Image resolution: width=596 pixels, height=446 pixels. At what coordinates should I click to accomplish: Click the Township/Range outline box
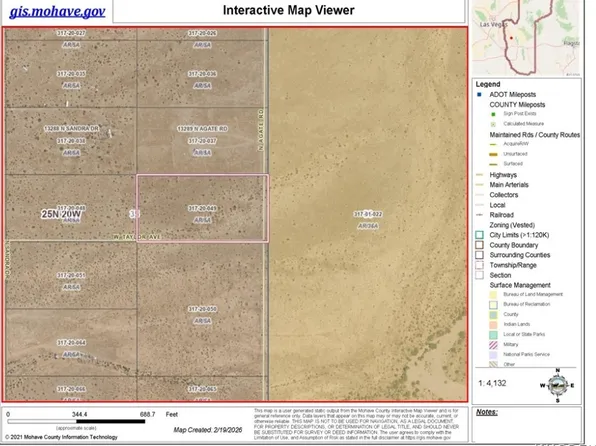pos(479,265)
